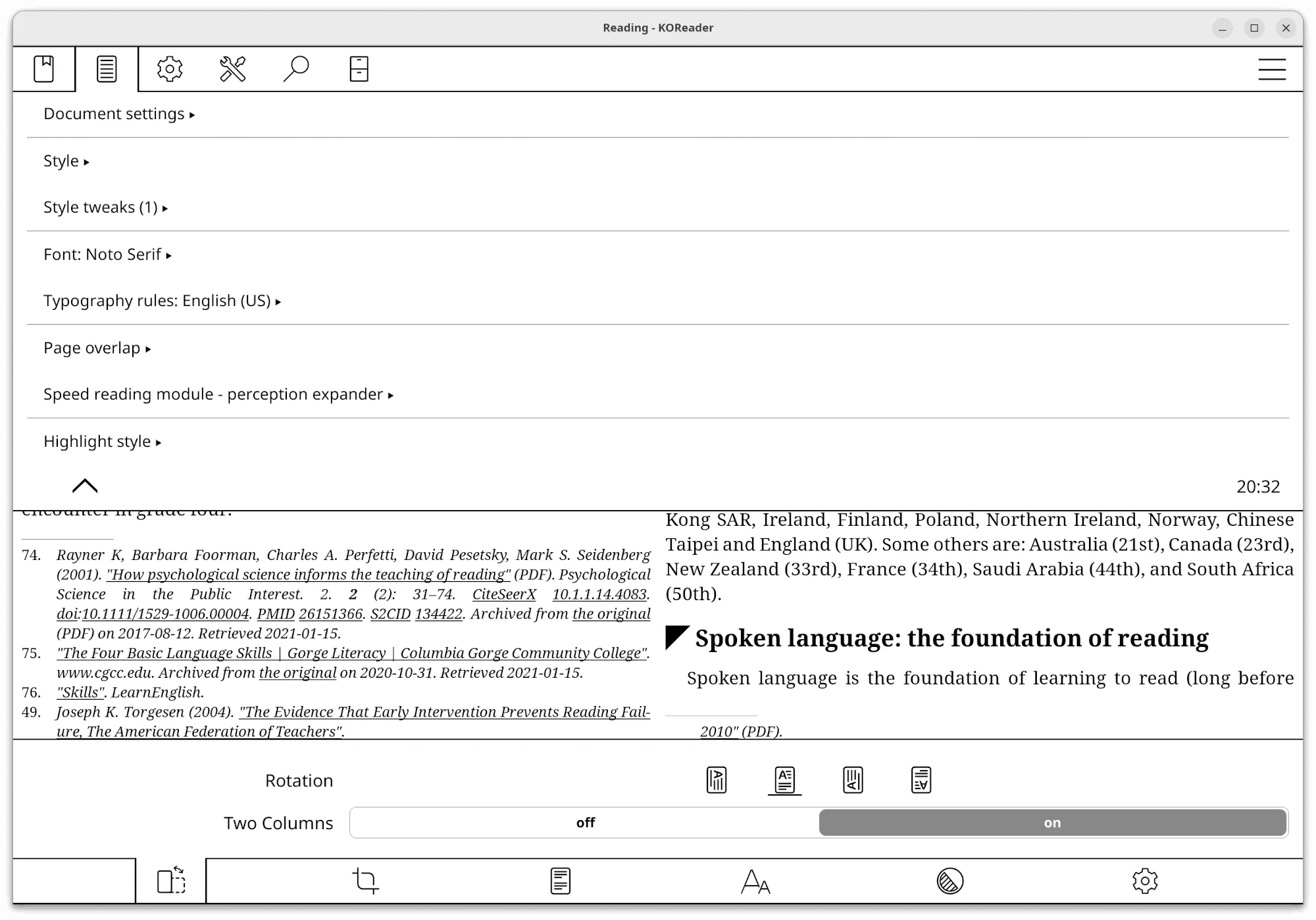Open the filing cabinet tab icon

pos(359,68)
